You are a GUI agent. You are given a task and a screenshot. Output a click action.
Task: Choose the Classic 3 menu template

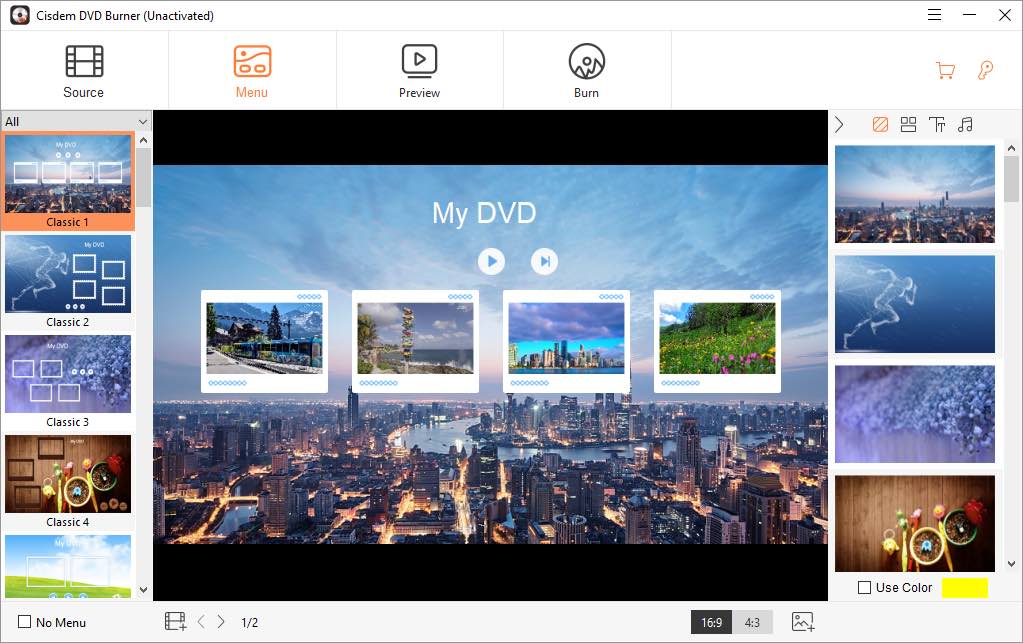tap(68, 381)
